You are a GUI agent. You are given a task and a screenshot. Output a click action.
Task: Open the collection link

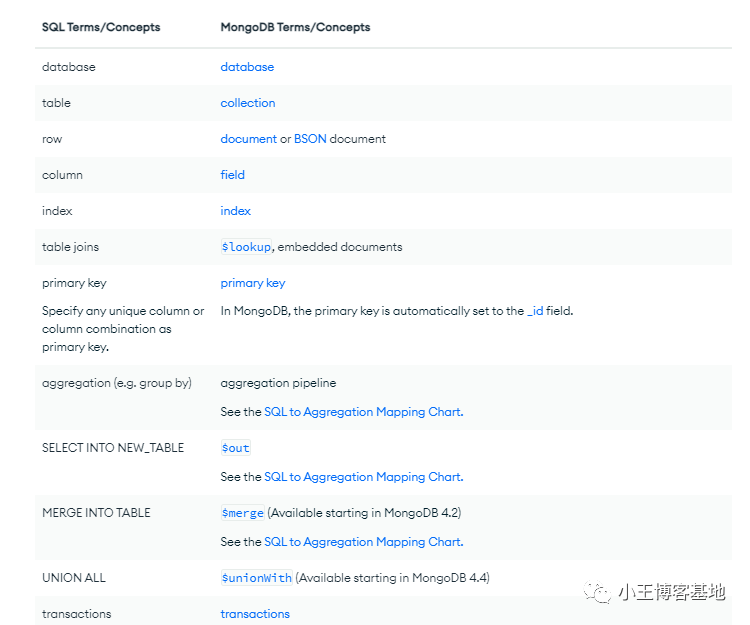(x=248, y=103)
